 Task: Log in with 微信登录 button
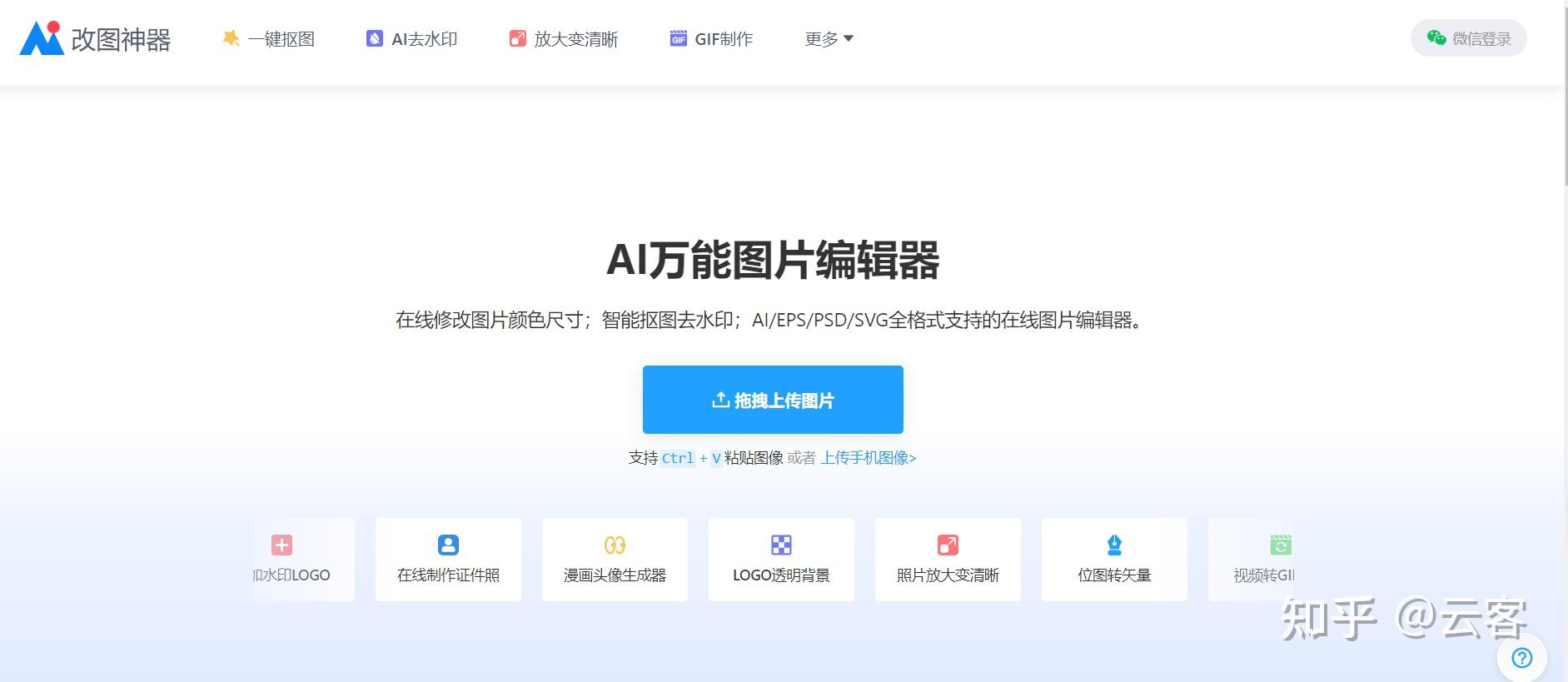click(1468, 38)
